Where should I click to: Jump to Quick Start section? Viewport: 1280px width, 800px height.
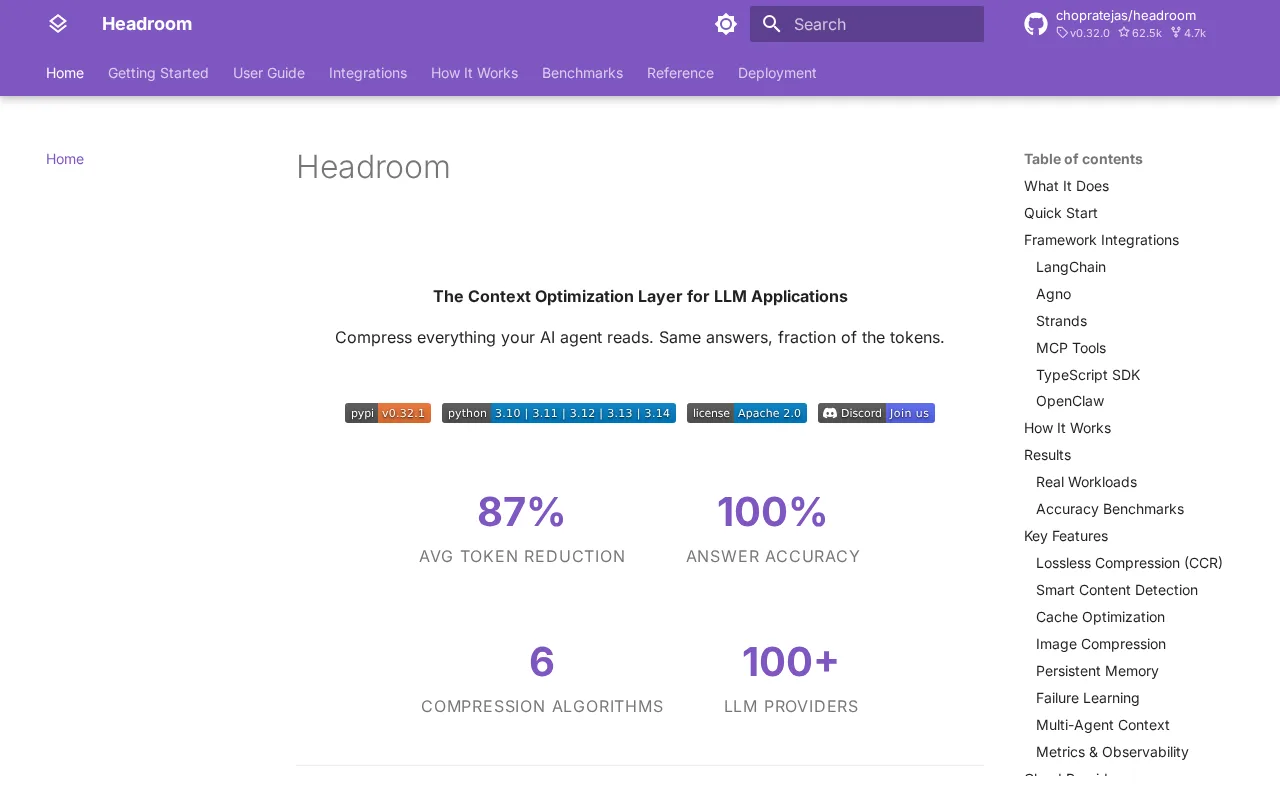[1061, 213]
